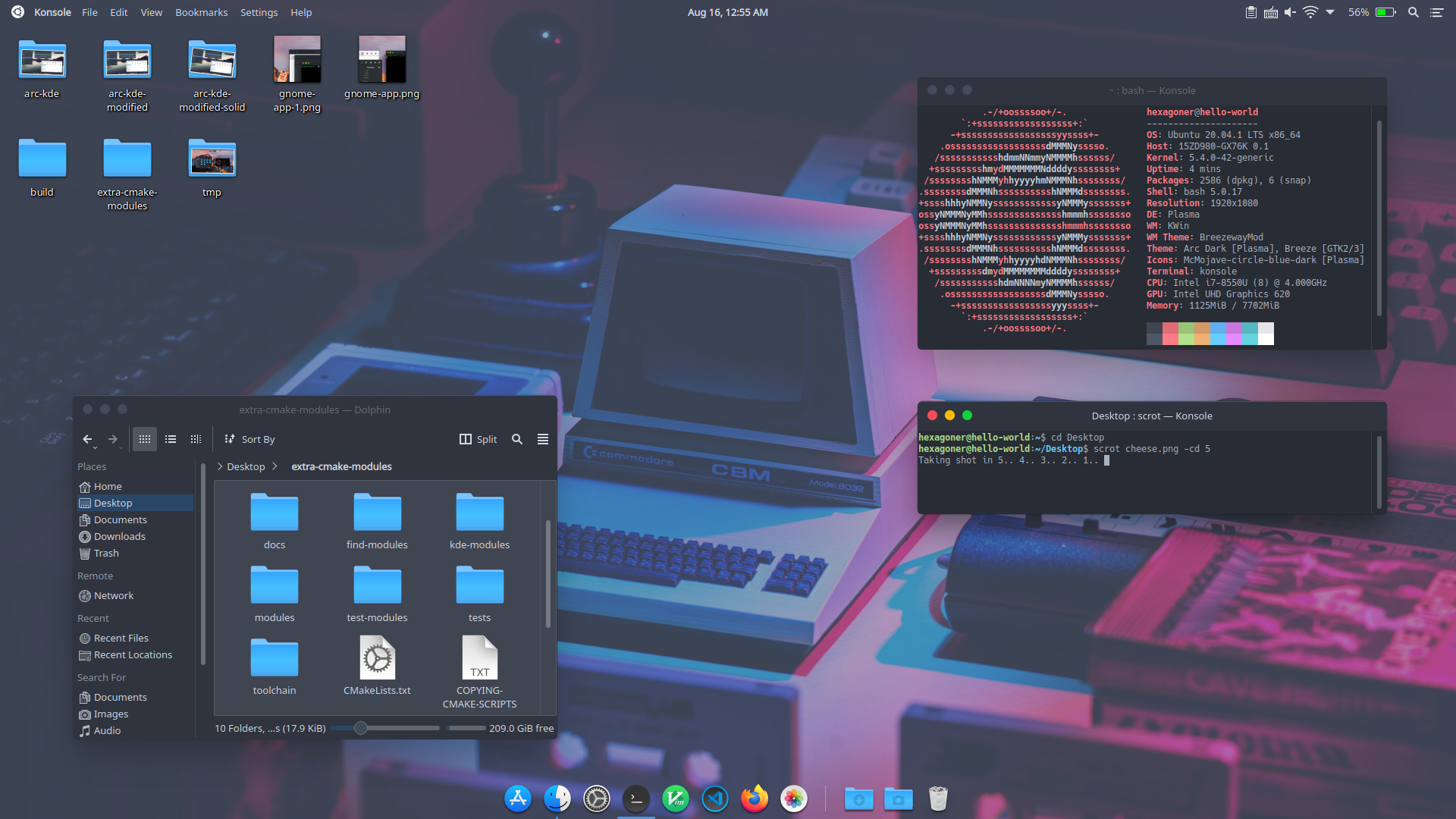Click extra-cmake-modules breadcrumb
The image size is (1456, 819).
(x=341, y=466)
